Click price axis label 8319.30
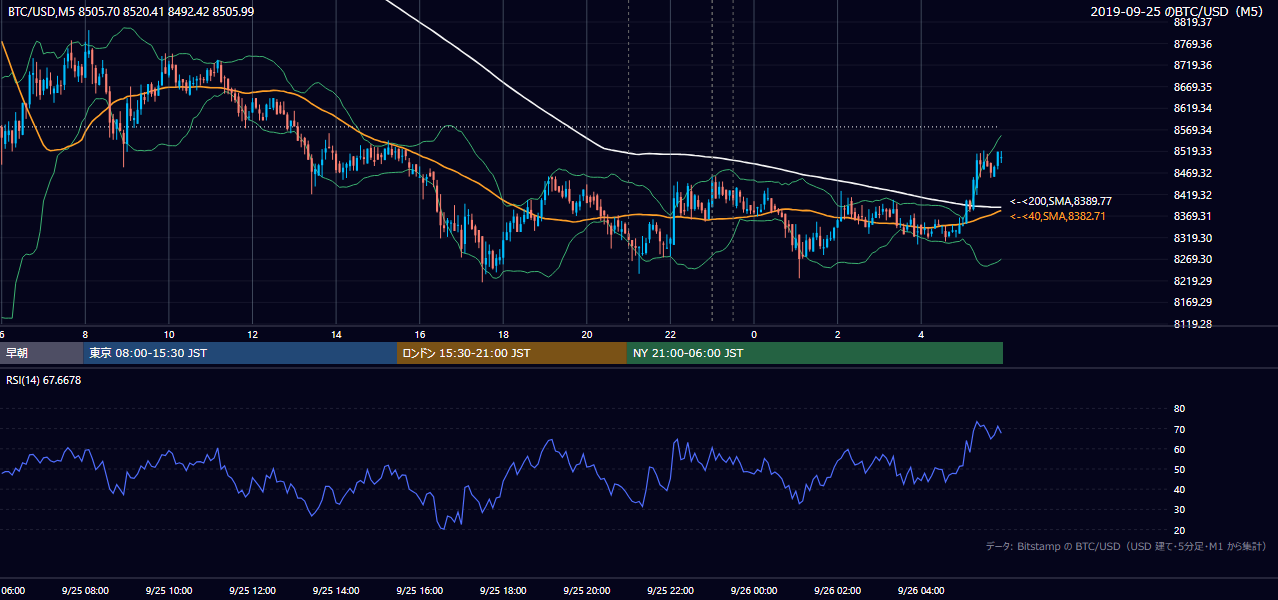This screenshot has height=600, width=1278. (1193, 238)
